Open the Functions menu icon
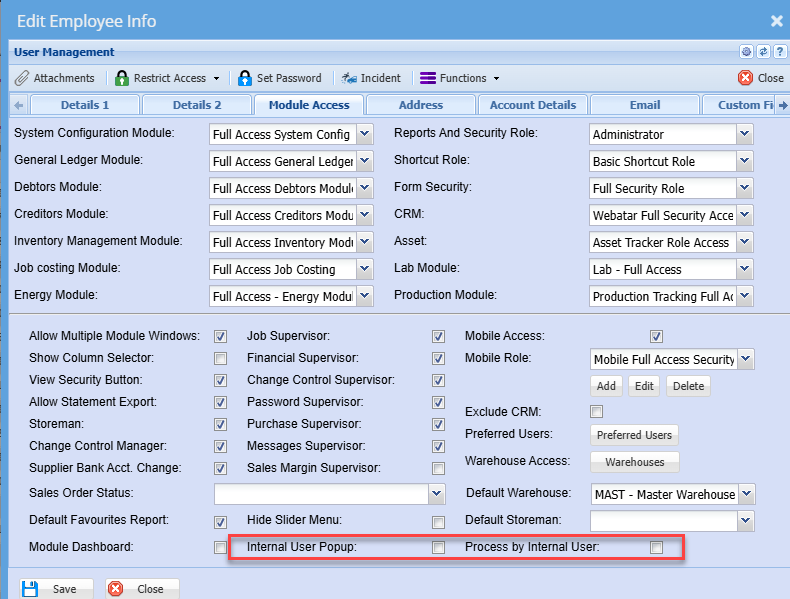Image resolution: width=790 pixels, height=599 pixels. (428, 78)
